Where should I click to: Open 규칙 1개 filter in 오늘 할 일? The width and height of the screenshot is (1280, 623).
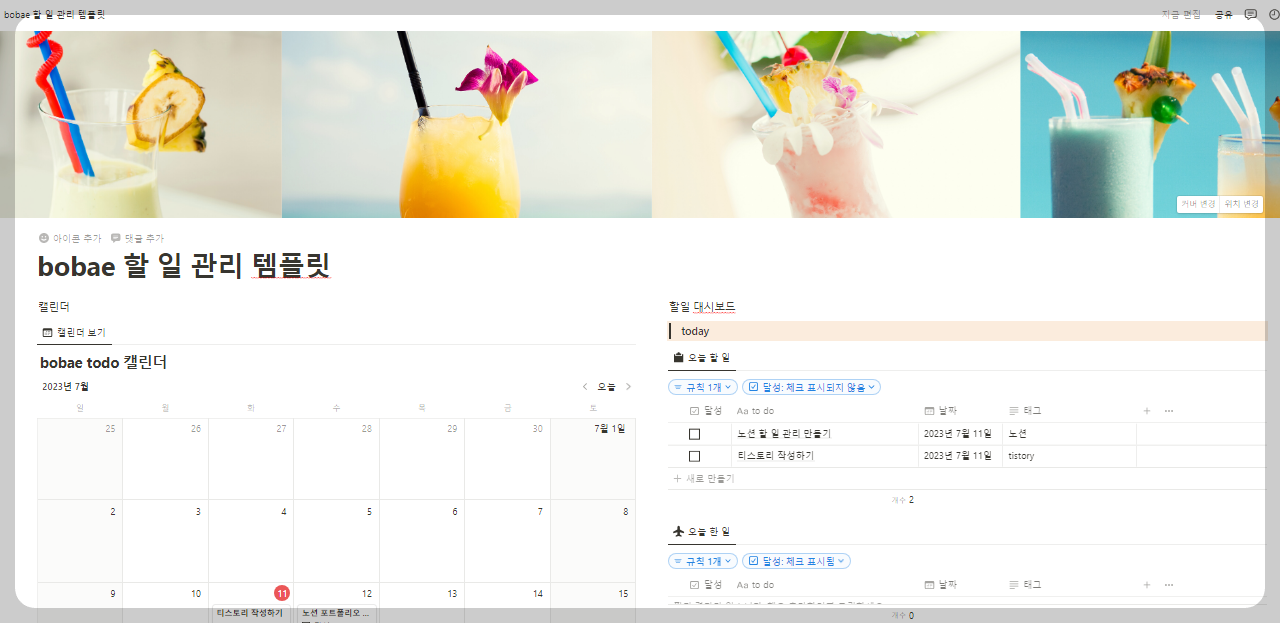(702, 387)
